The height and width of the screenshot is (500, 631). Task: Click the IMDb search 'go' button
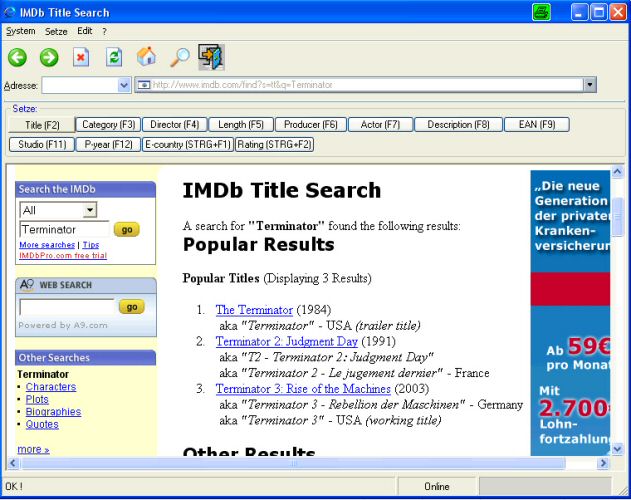click(127, 229)
